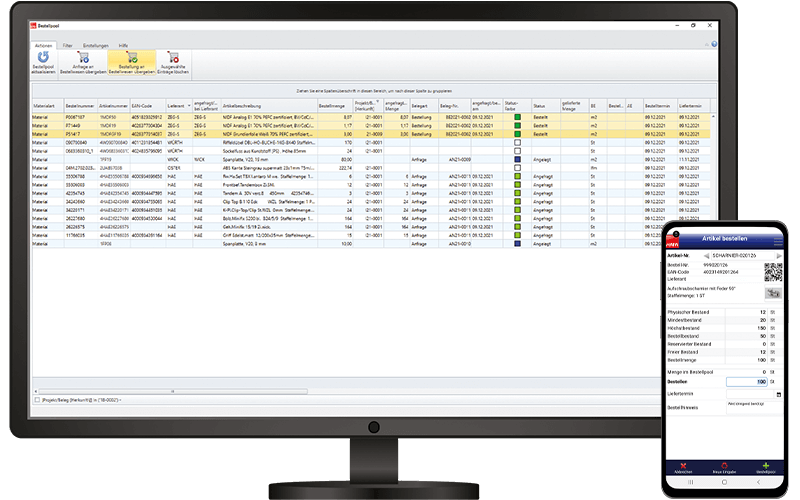The width and height of the screenshot is (800, 500).
Task: Tap the Android recents button on phone
Action: [690, 482]
